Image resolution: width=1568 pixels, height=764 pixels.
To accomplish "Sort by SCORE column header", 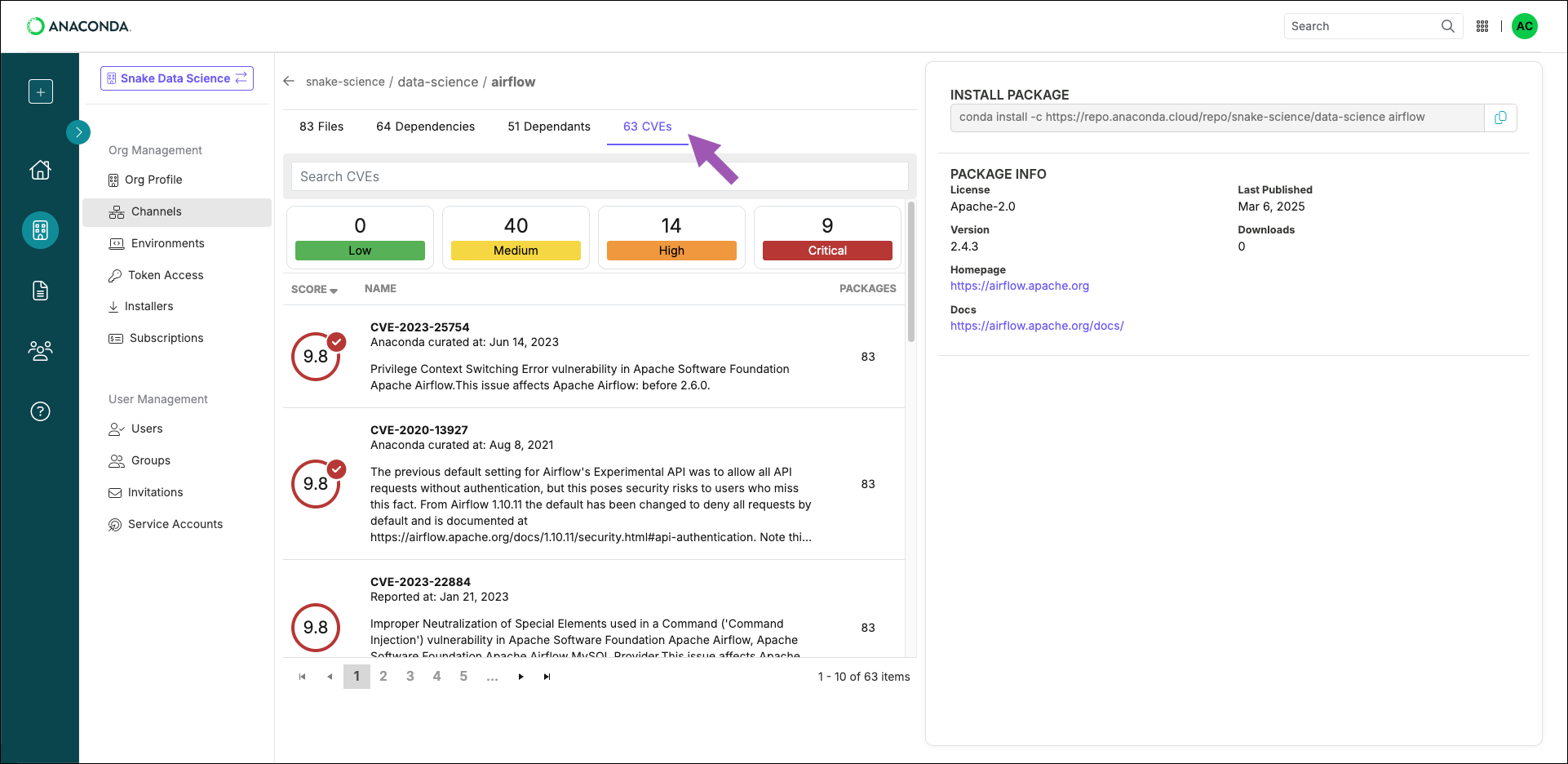I will pos(314,289).
